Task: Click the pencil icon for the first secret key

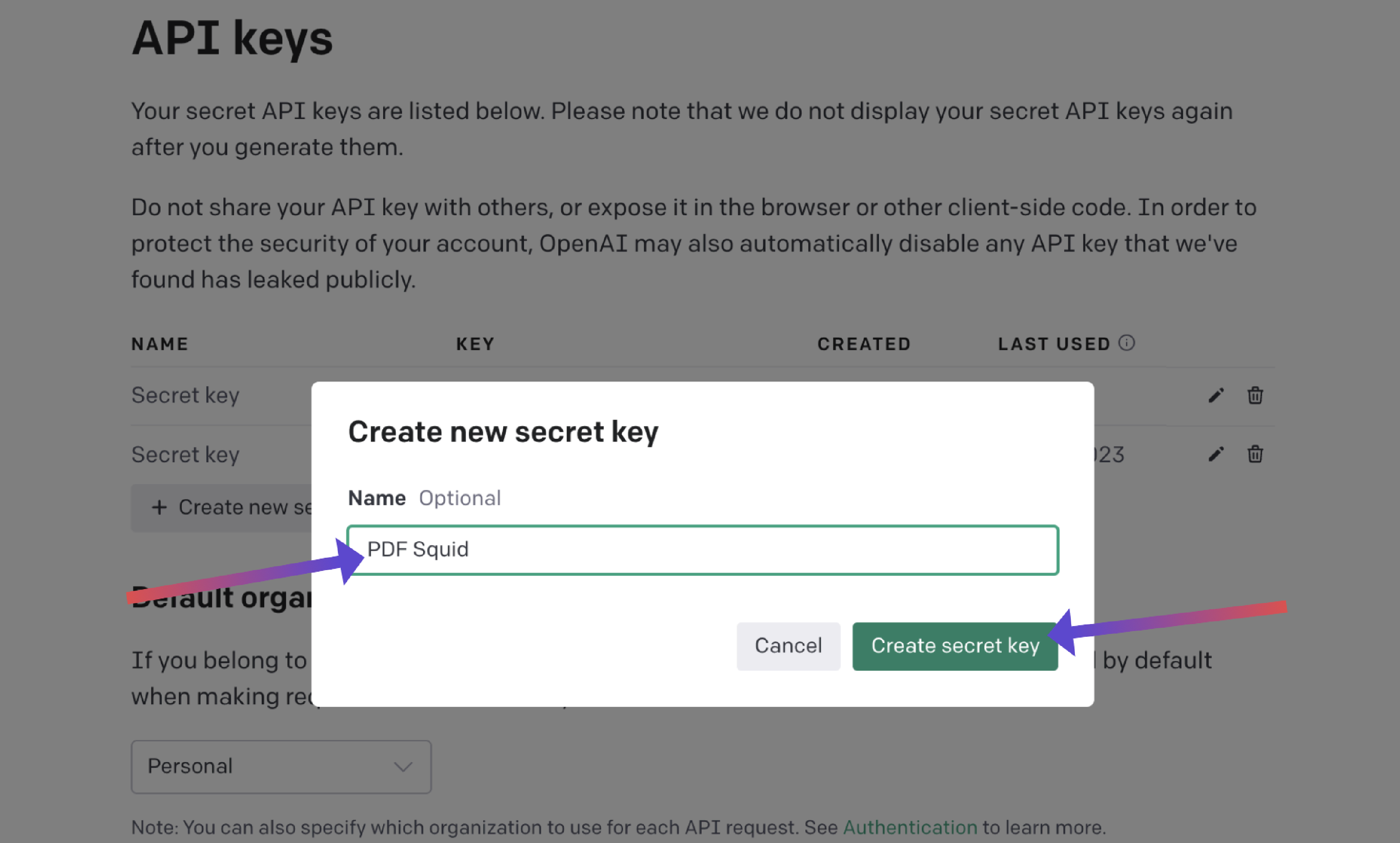Action: 1215,396
